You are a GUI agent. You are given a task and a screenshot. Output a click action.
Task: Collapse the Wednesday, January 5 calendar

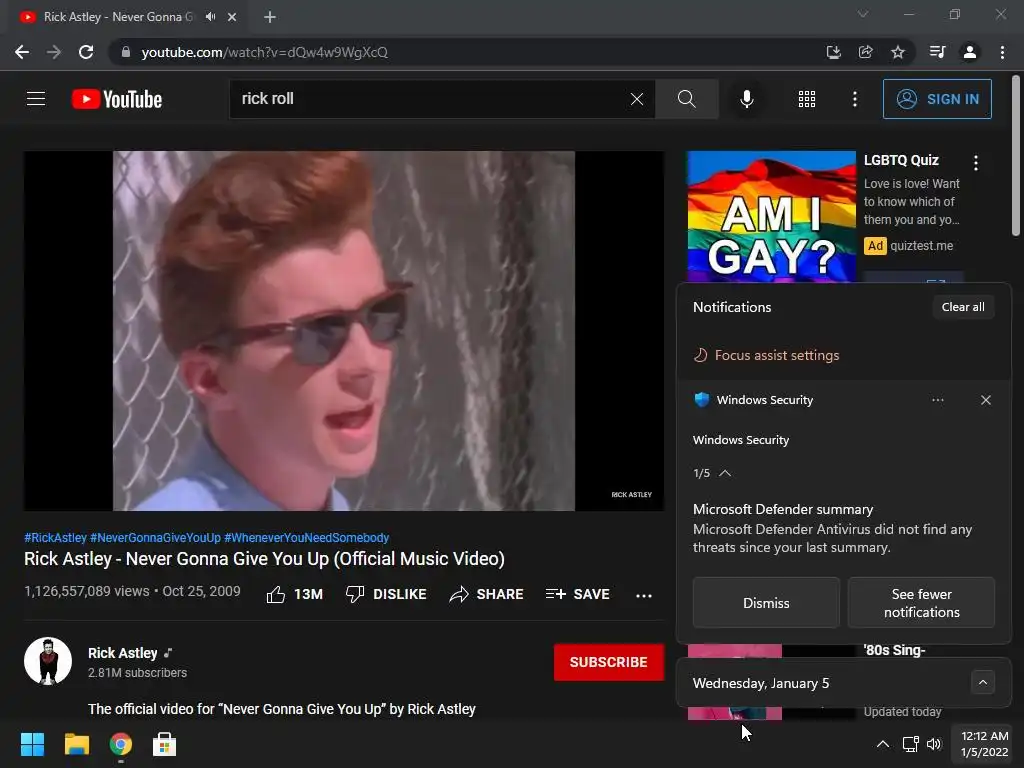[x=983, y=682]
